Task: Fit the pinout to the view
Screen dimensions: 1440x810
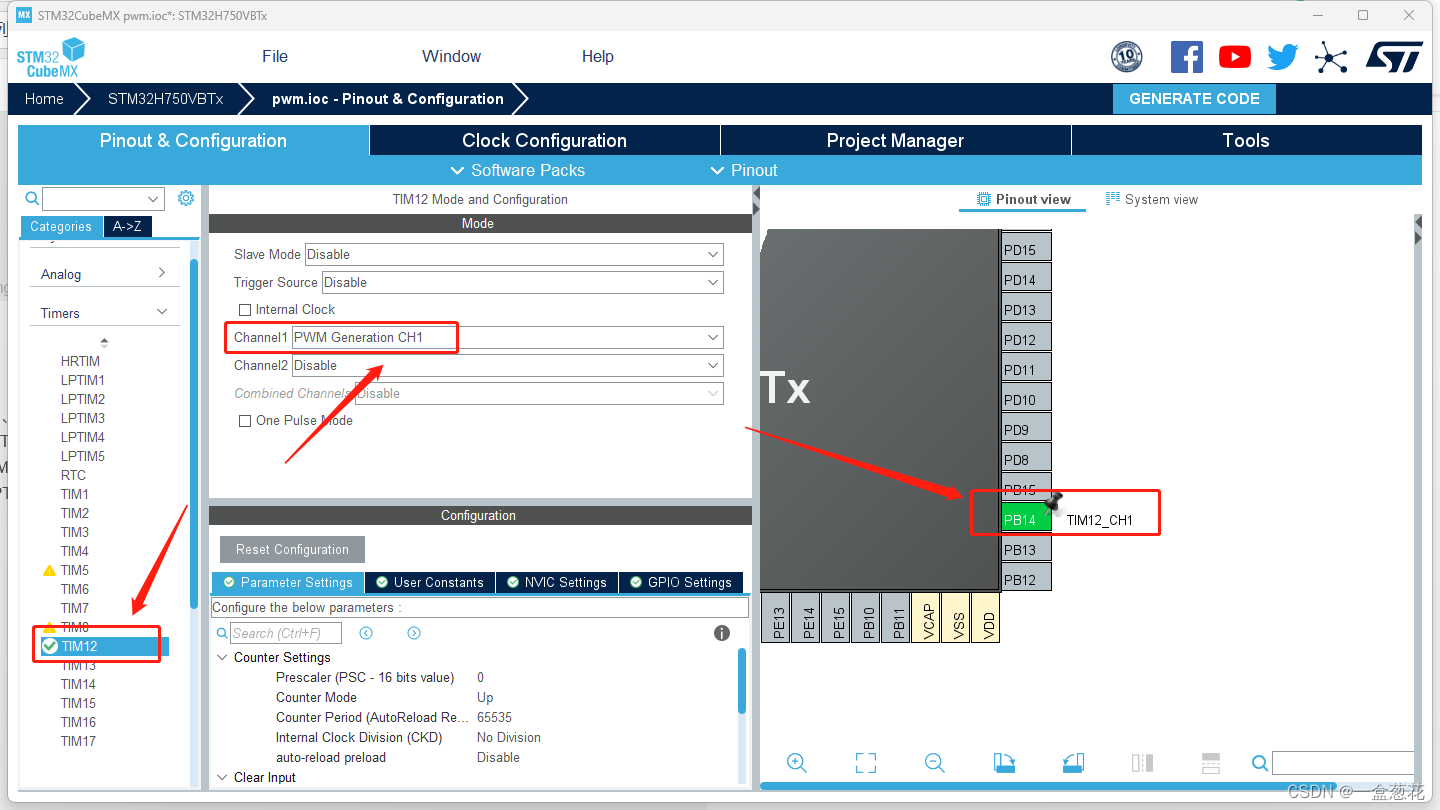Action: pyautogui.click(x=866, y=763)
